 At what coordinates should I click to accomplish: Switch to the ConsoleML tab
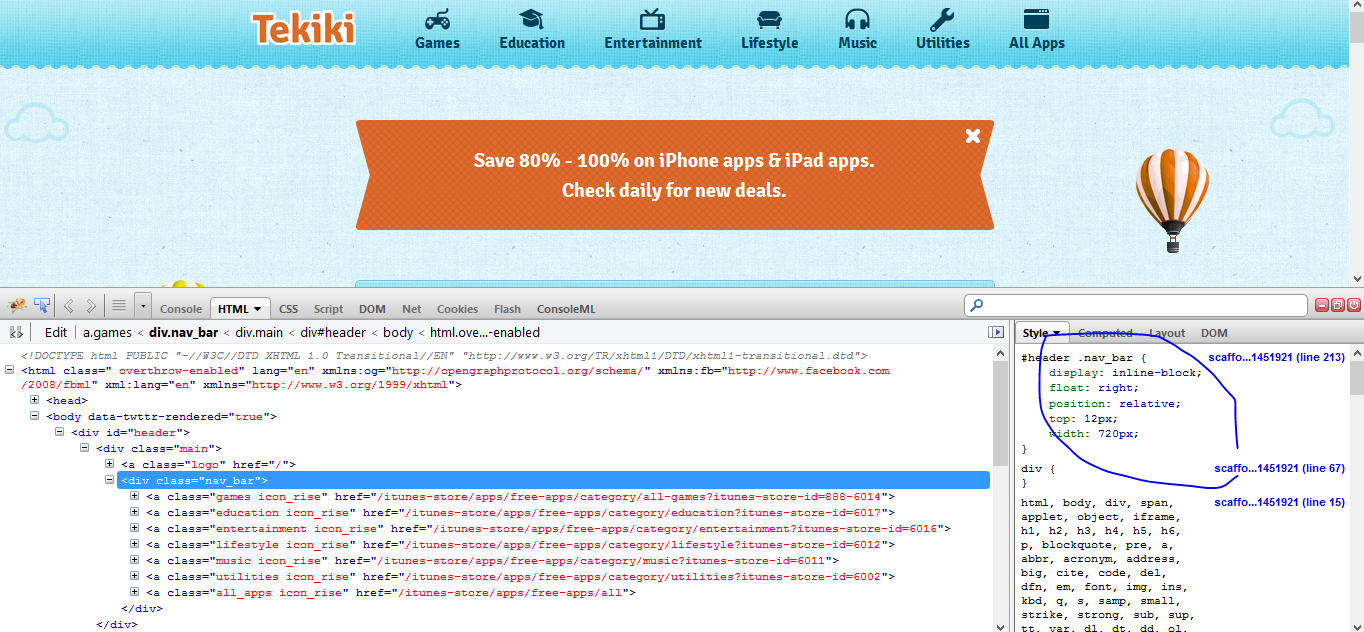click(566, 309)
